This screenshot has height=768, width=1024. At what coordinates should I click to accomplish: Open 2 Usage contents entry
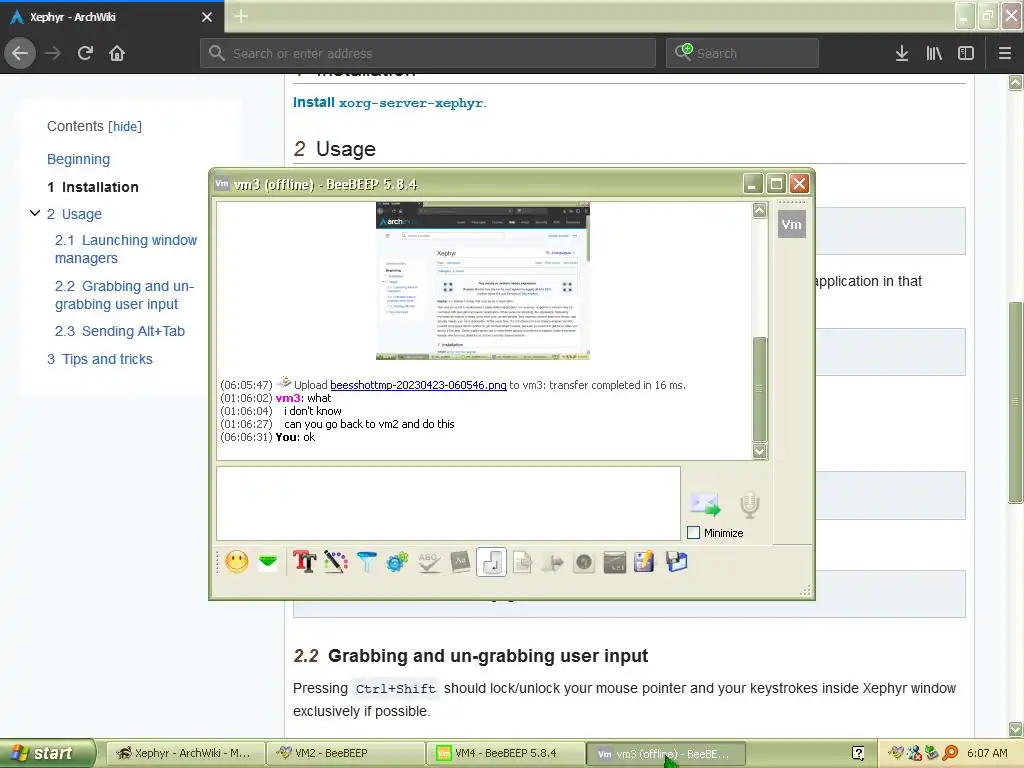[74, 214]
